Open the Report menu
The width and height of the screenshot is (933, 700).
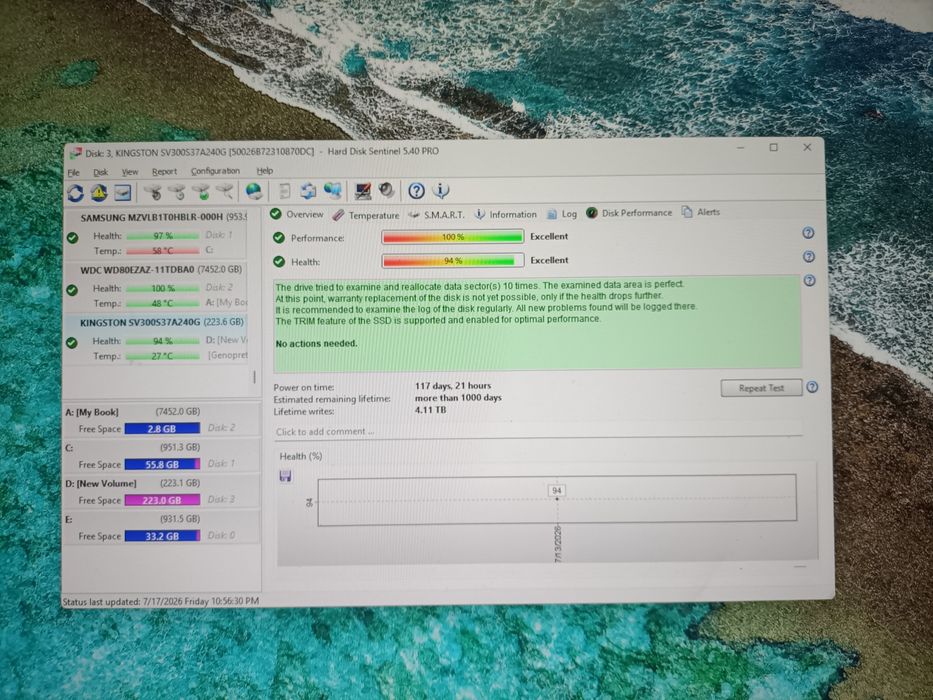164,171
